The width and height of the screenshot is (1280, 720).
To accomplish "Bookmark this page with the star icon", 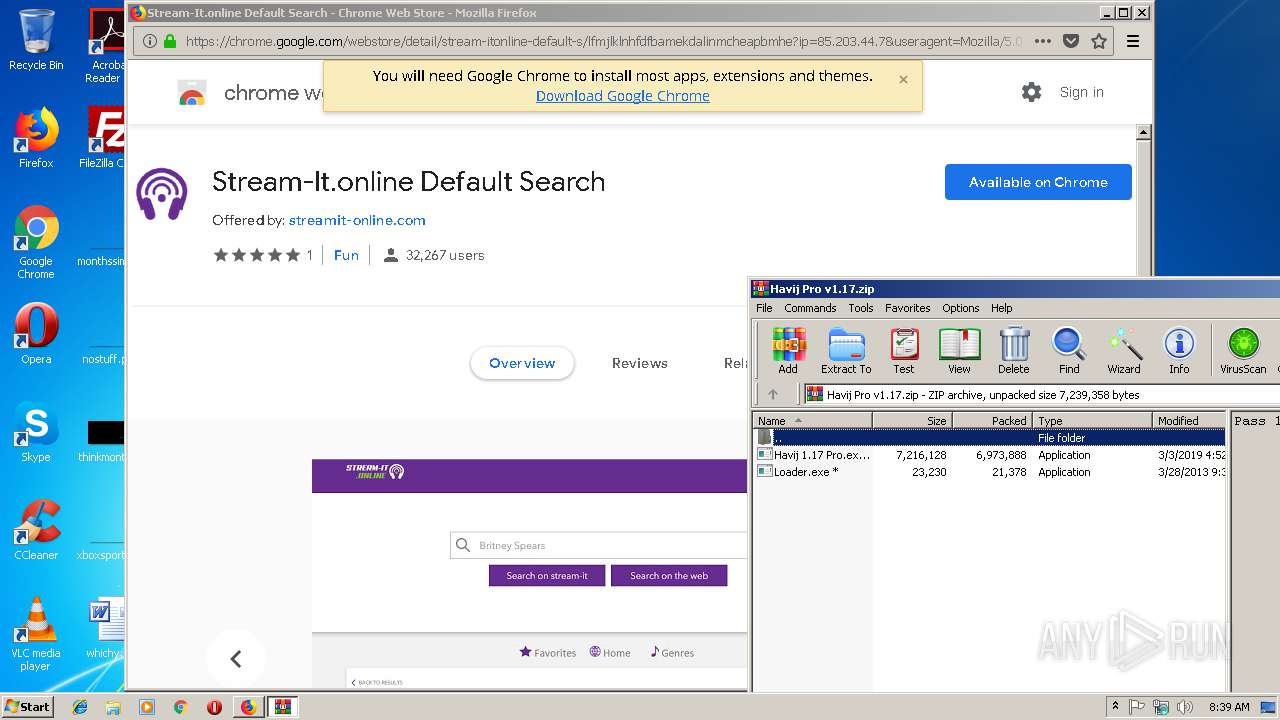I will point(1099,41).
